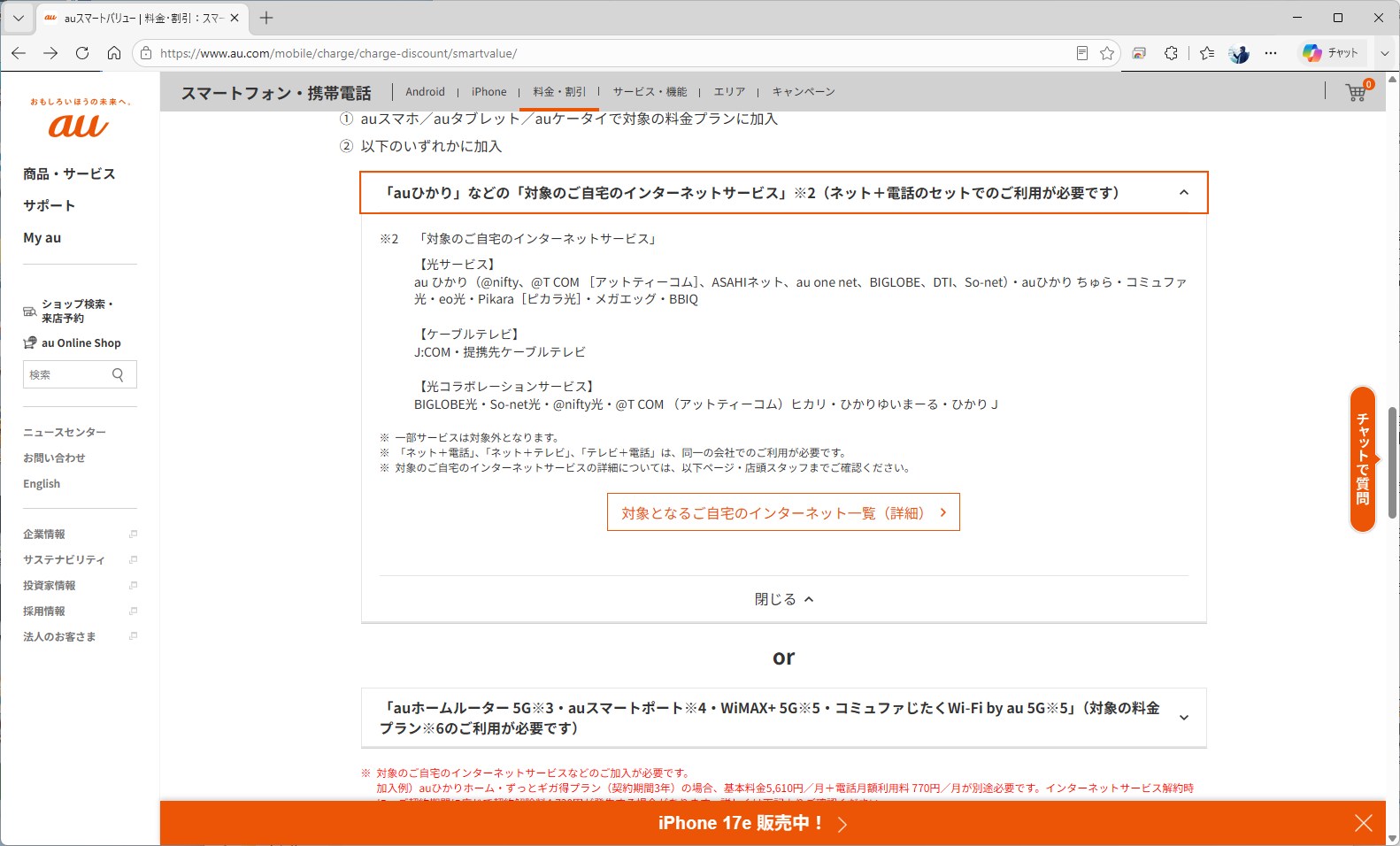View site information lock icon
Viewport: 1400px width, 846px height.
[146, 53]
